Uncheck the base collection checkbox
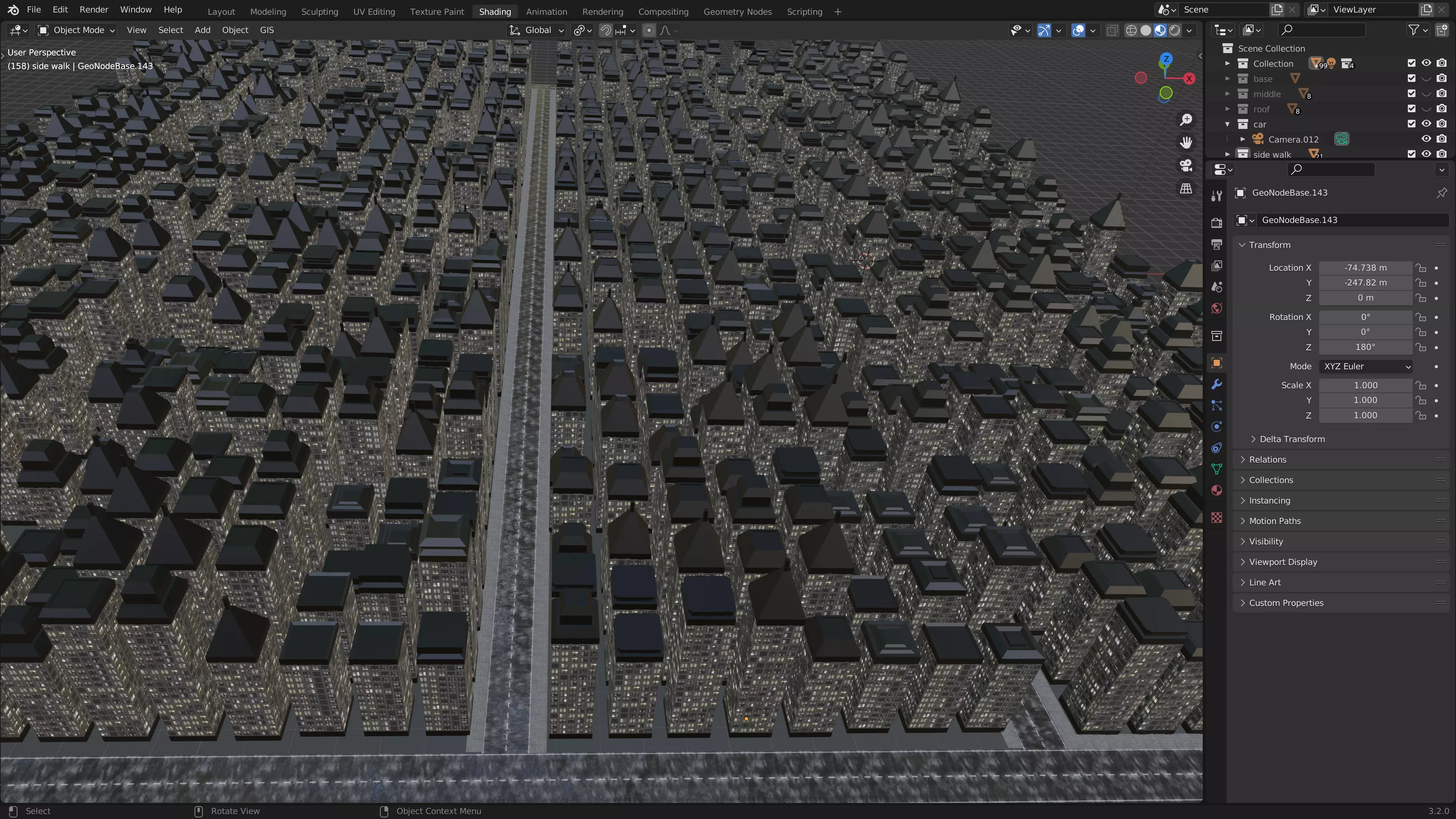 click(1411, 78)
